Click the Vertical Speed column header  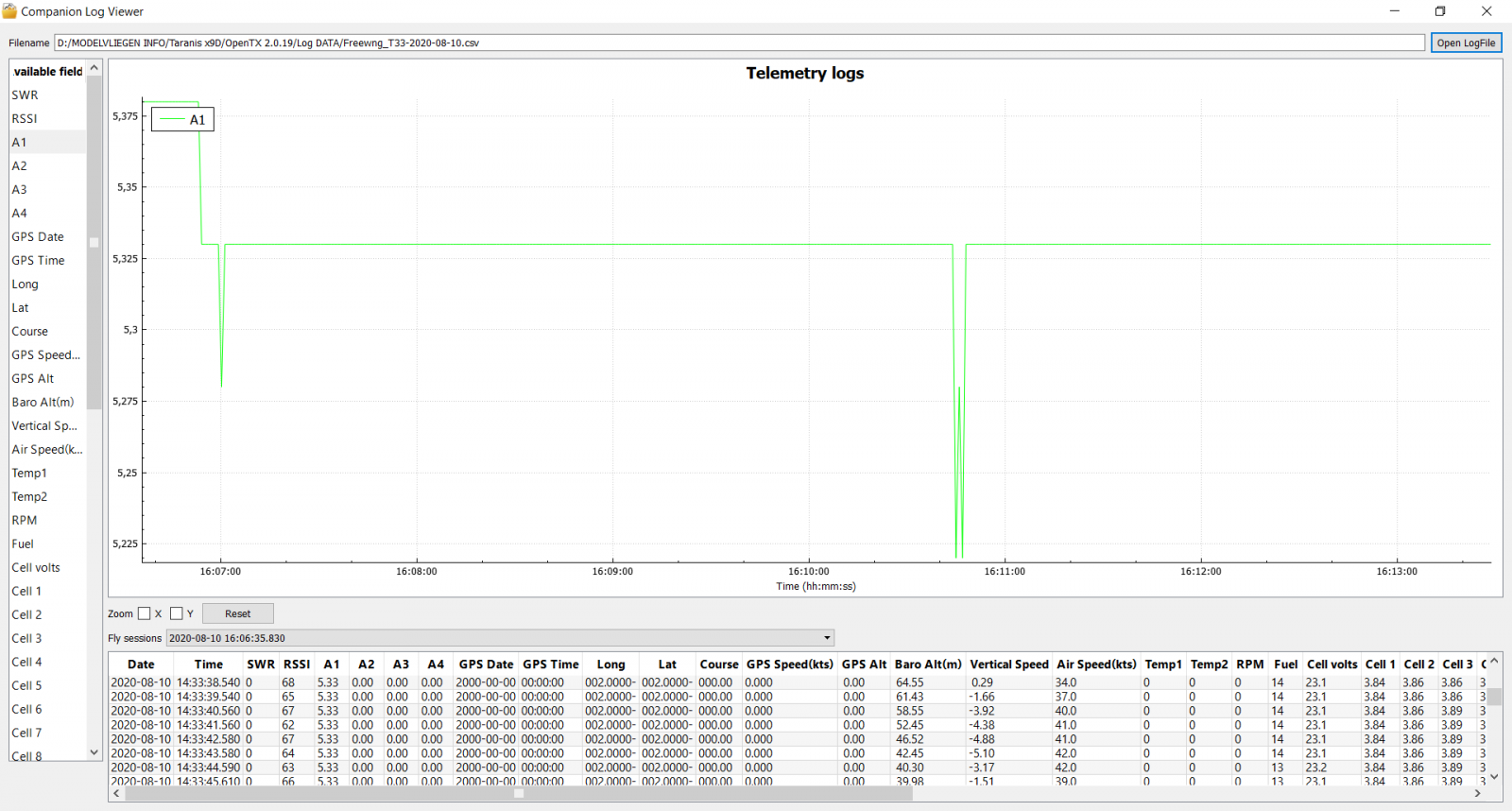pos(1009,664)
